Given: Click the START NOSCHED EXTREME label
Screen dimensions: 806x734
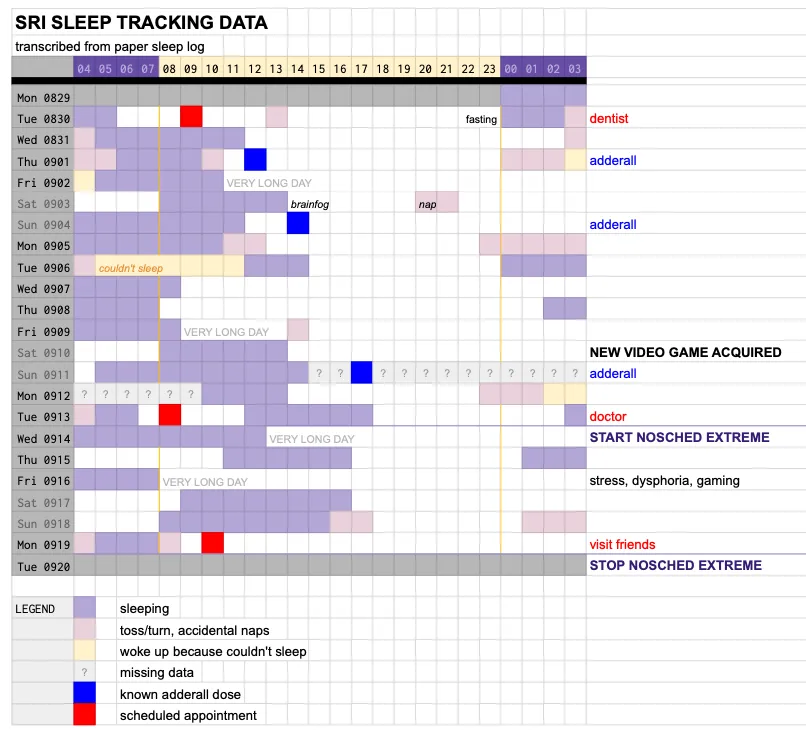Looking at the screenshot, I should tap(679, 437).
